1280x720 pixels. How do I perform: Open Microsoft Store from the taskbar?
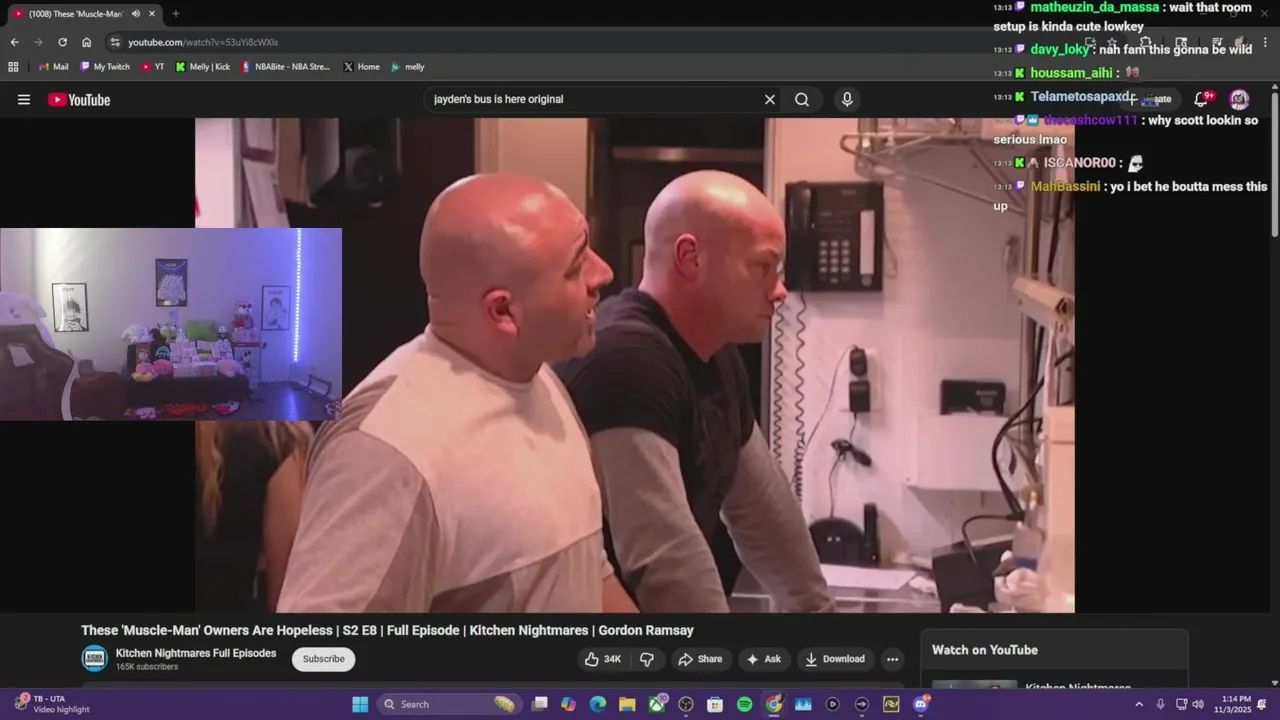pyautogui.click(x=715, y=704)
